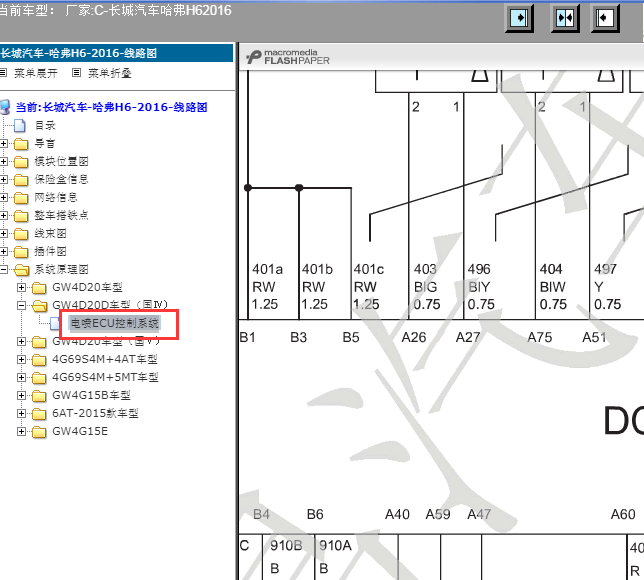Open the 目录 document
This screenshot has width=644, height=580.
(45, 125)
